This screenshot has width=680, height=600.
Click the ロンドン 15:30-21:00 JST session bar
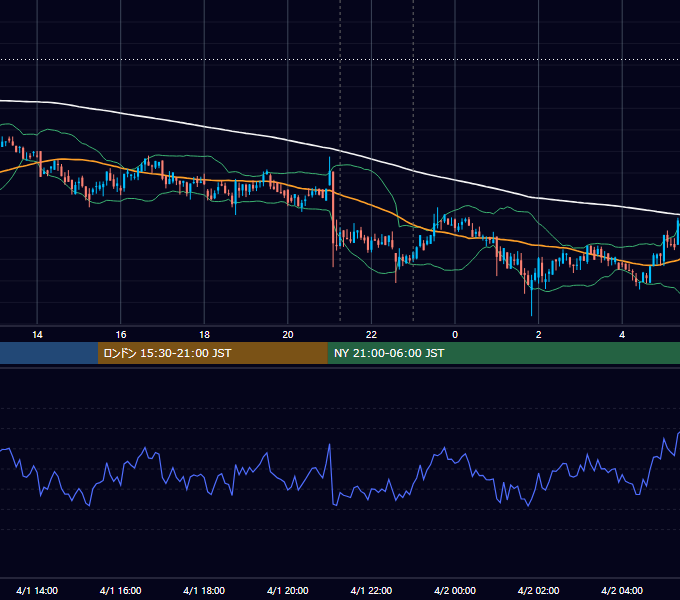point(212,353)
